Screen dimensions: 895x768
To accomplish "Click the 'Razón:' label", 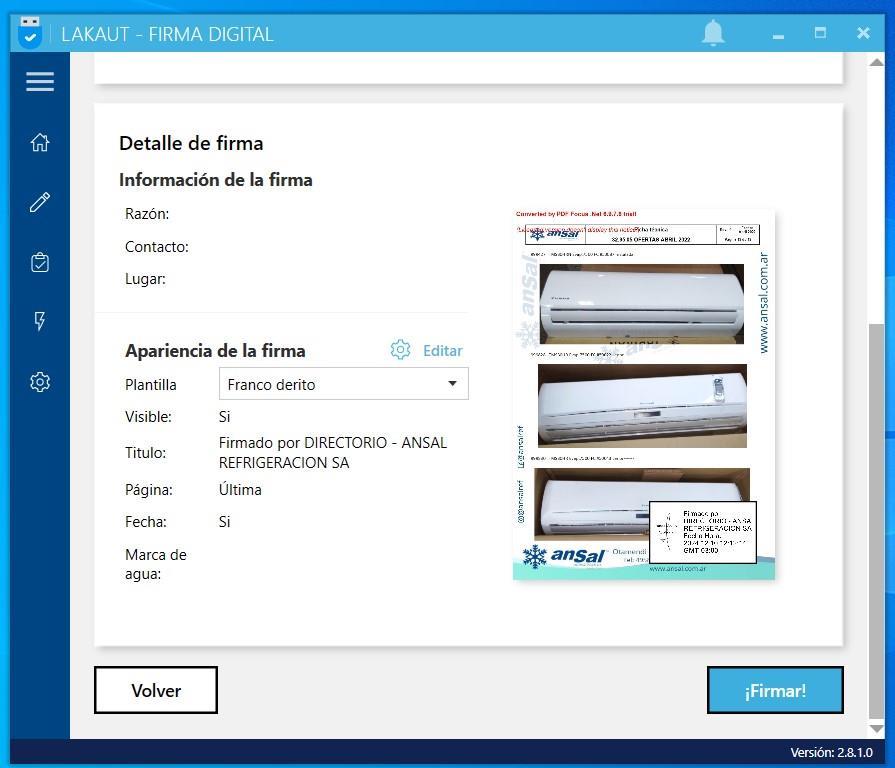I will 147,214.
